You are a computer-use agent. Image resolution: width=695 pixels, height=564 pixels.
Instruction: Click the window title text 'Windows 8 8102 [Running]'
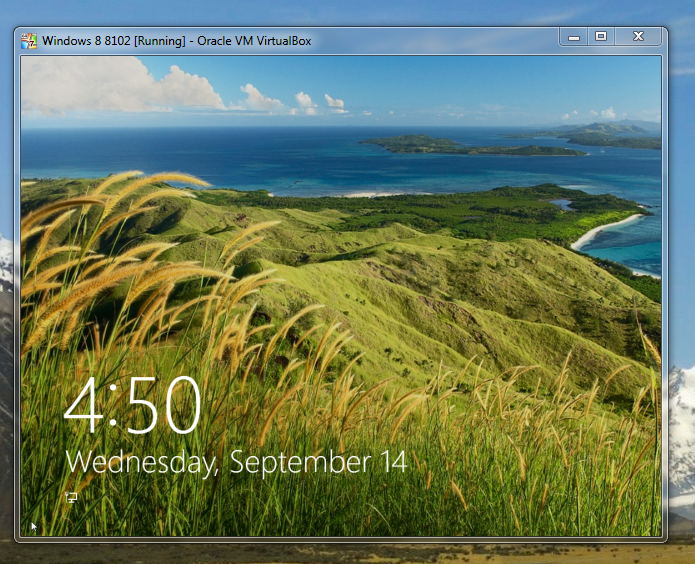pyautogui.click(x=112, y=41)
